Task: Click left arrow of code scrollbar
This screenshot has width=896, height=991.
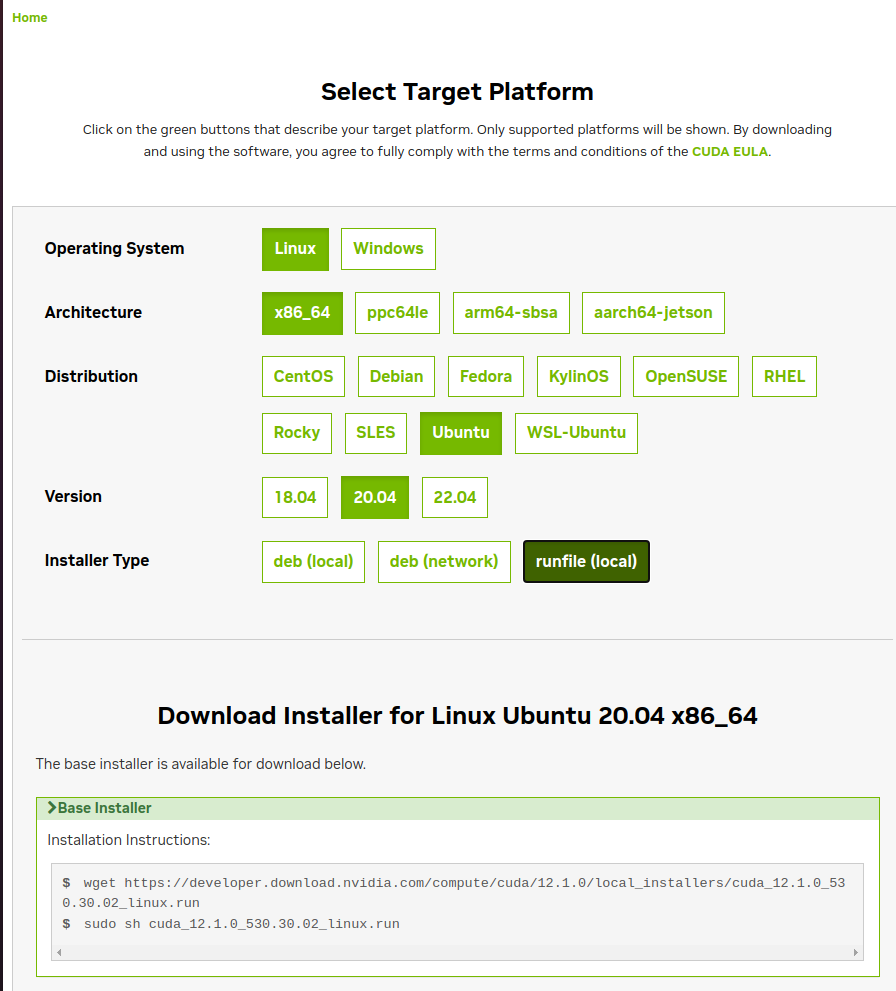Action: [59, 952]
